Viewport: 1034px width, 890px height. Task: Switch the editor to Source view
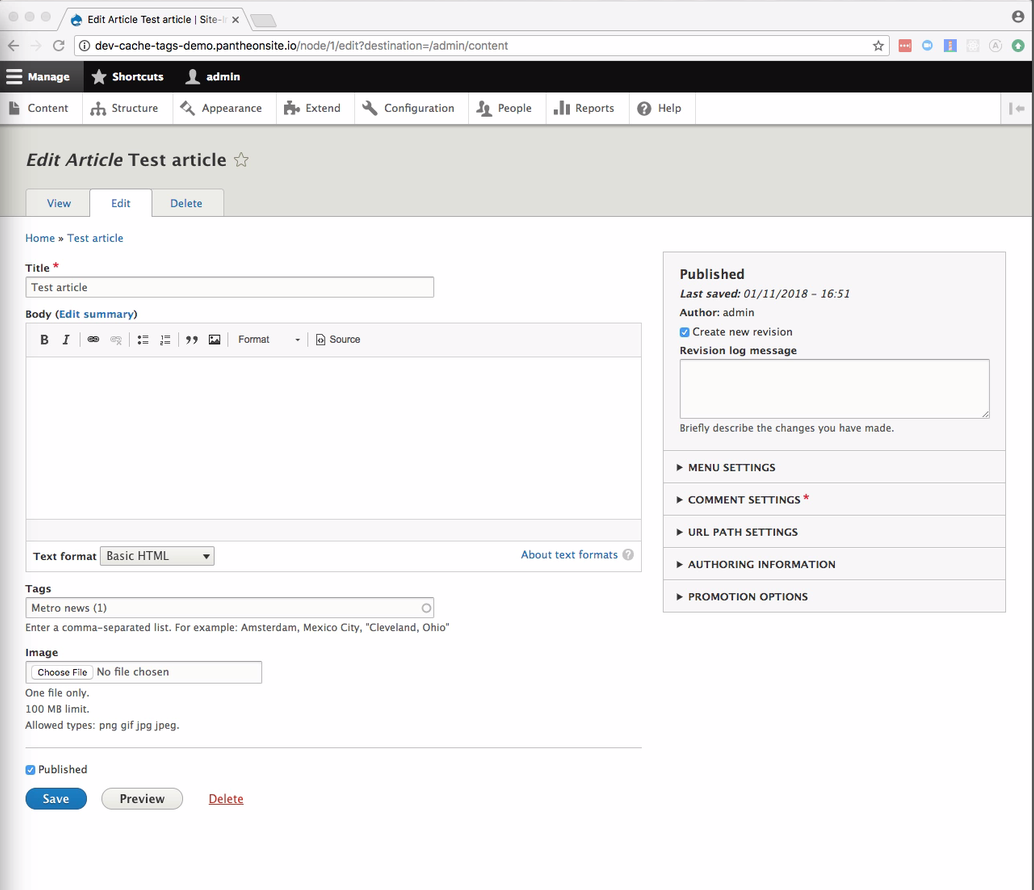point(337,339)
